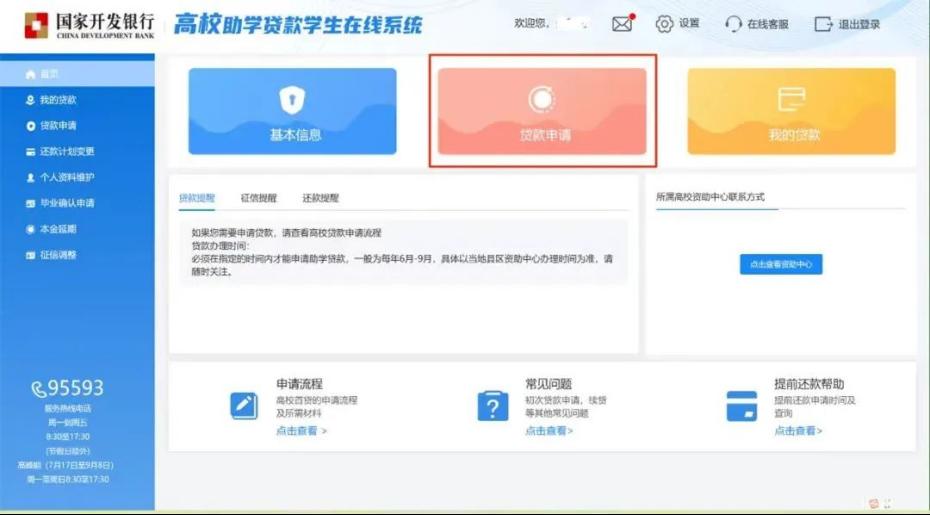This screenshot has height=515, width=930.
Task: Click the 申请流程 edit document icon
Action: [x=244, y=405]
